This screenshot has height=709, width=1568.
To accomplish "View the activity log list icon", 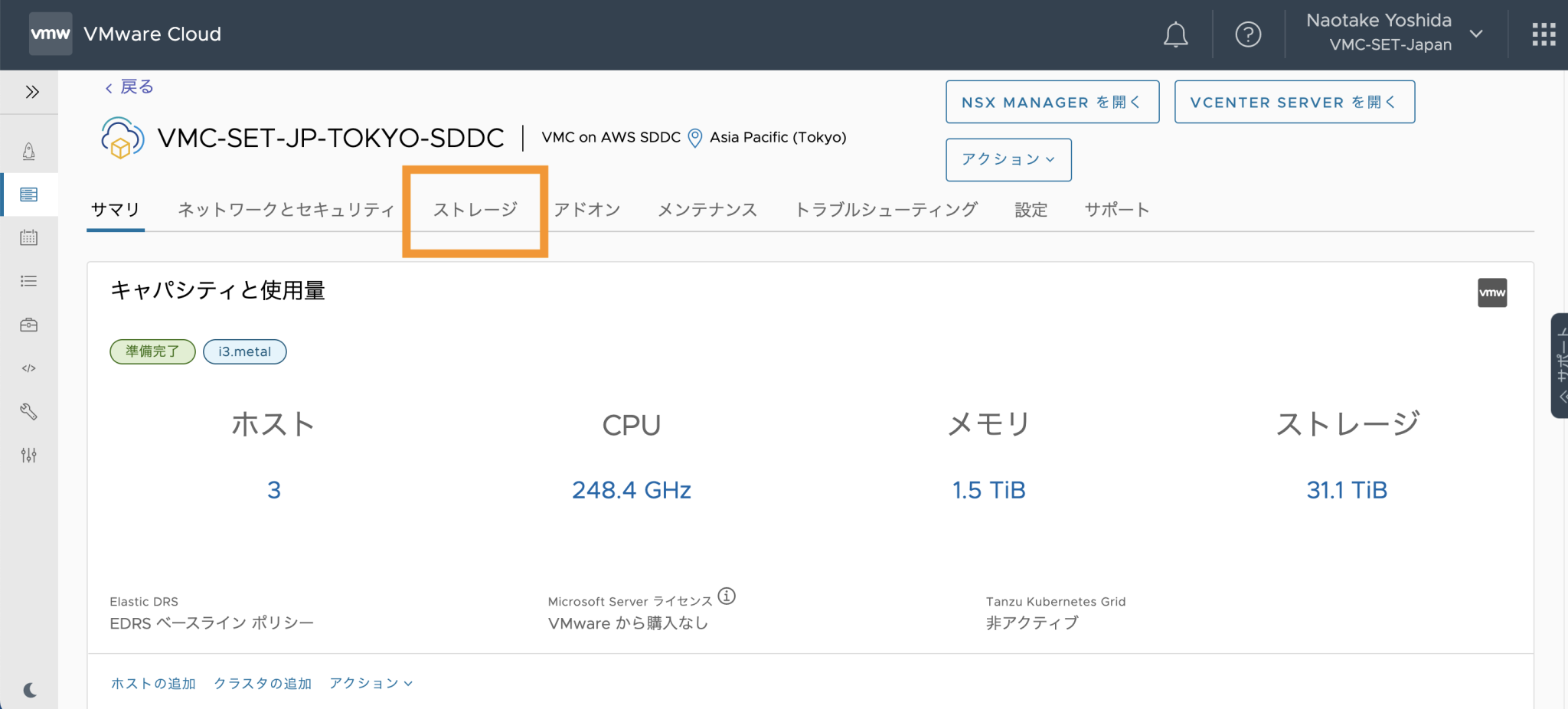I will click(x=29, y=280).
